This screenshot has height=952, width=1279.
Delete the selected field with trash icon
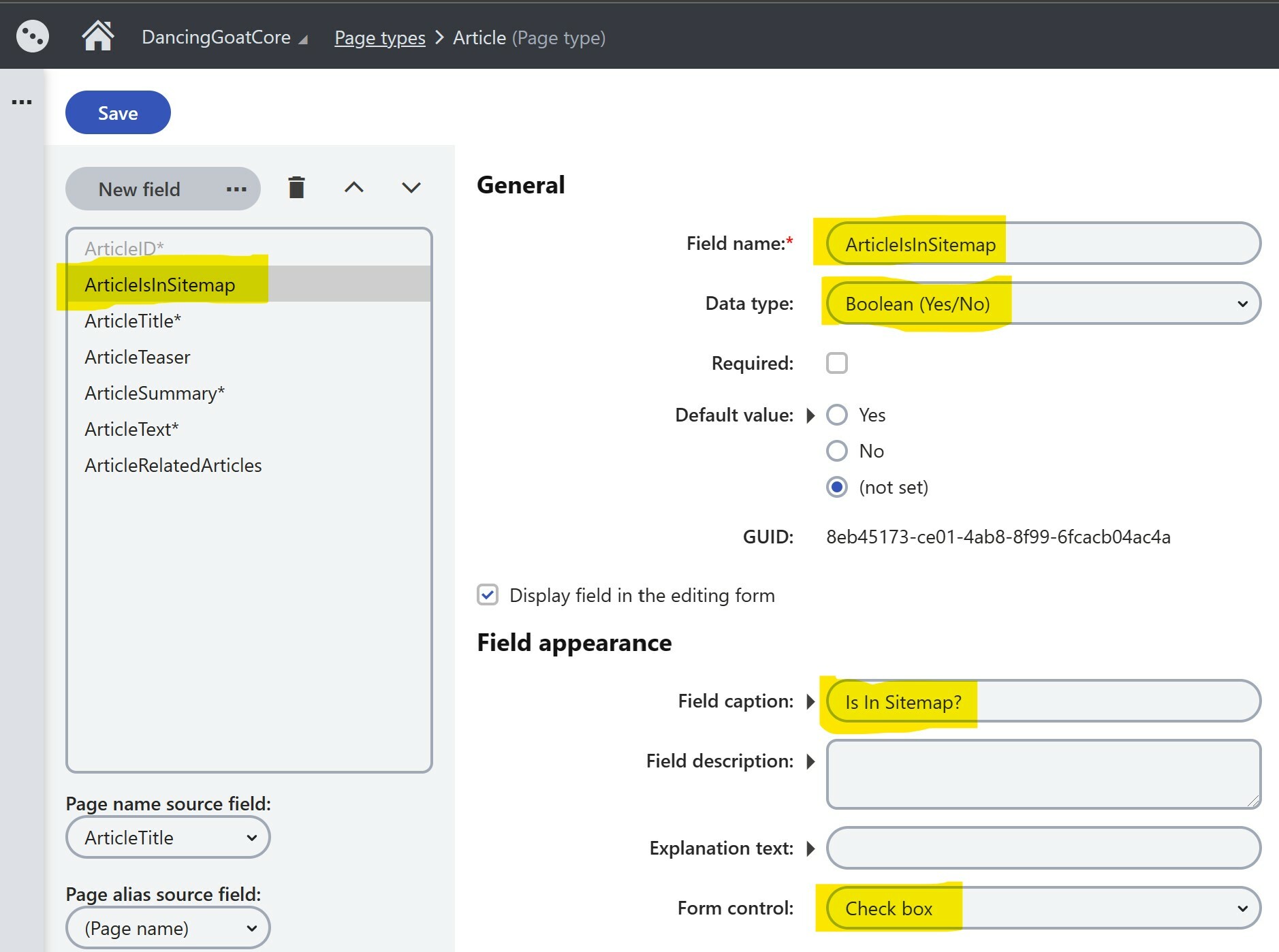pyautogui.click(x=296, y=187)
